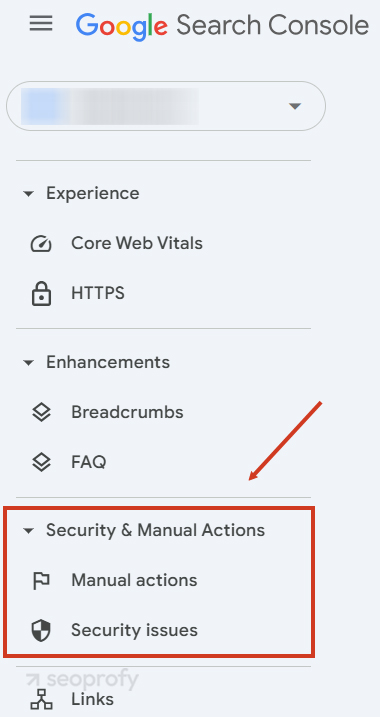The image size is (380, 717).
Task: Open the Manual actions page
Action: [x=134, y=580]
